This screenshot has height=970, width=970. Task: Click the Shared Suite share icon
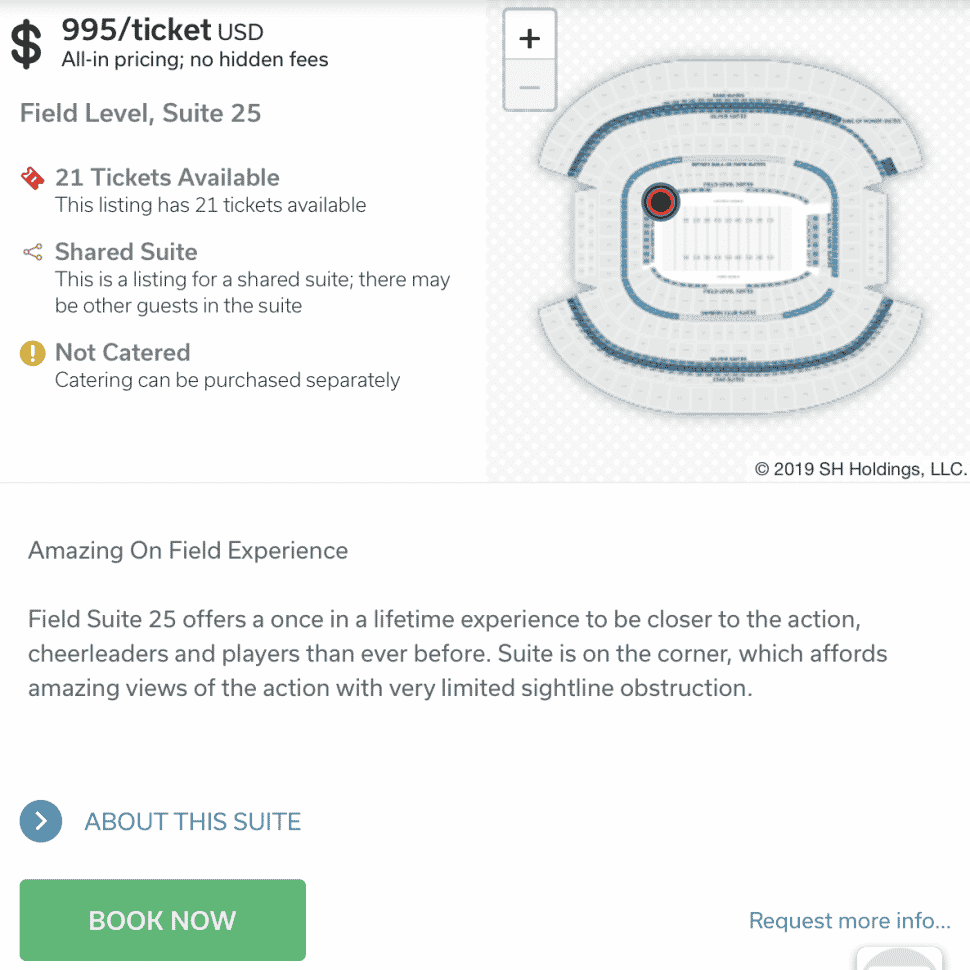pyautogui.click(x=33, y=252)
